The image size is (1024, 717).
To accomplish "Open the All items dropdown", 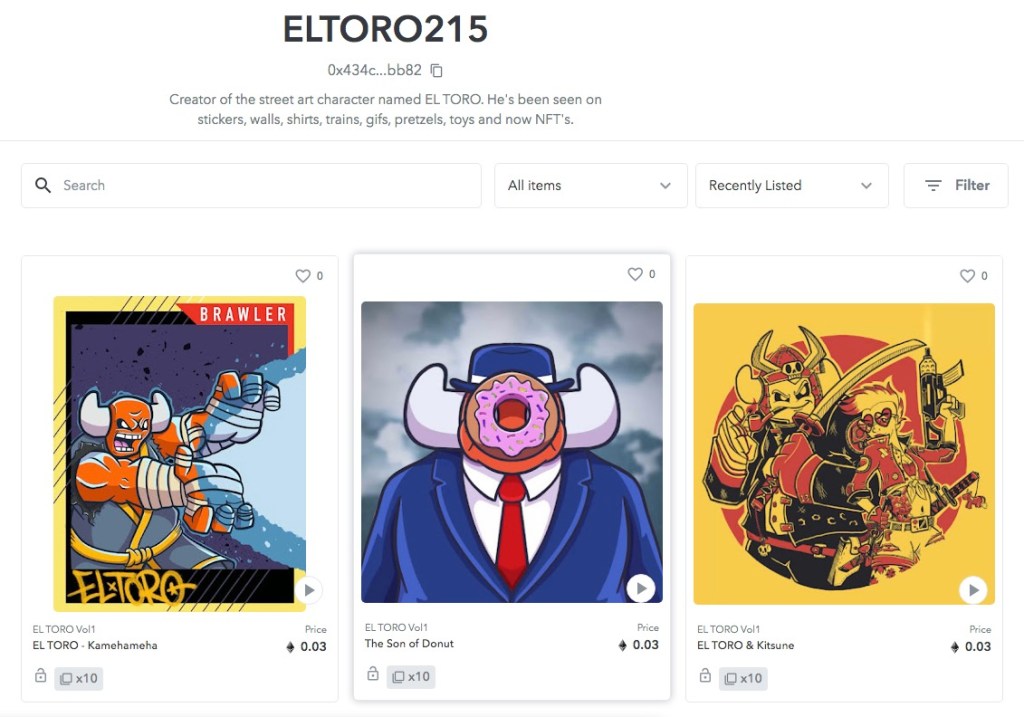I will click(590, 185).
